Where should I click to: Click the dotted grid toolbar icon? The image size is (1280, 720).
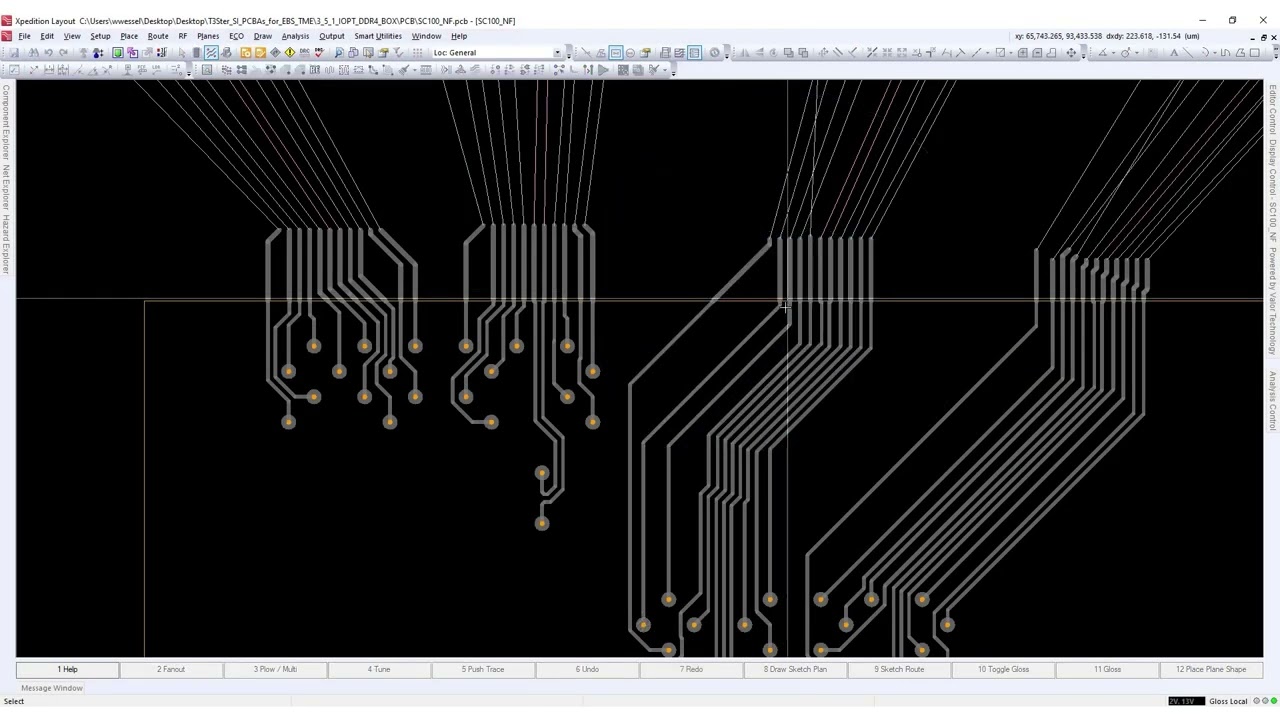pos(417,53)
